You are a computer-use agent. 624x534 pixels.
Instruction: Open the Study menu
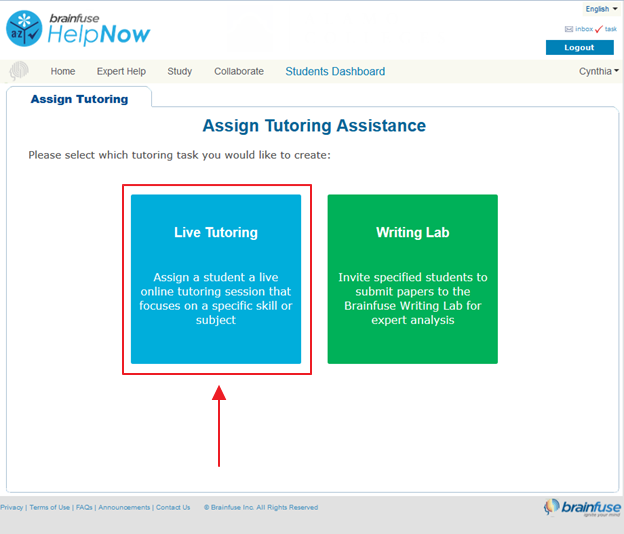[180, 71]
